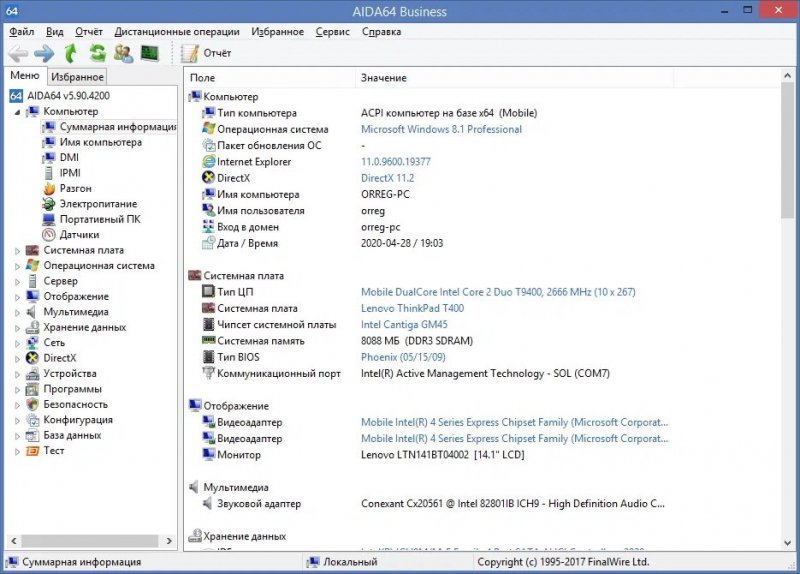Viewport: 800px width, 574px height.
Task: Click the Refresh toolbar icon
Action: click(97, 53)
